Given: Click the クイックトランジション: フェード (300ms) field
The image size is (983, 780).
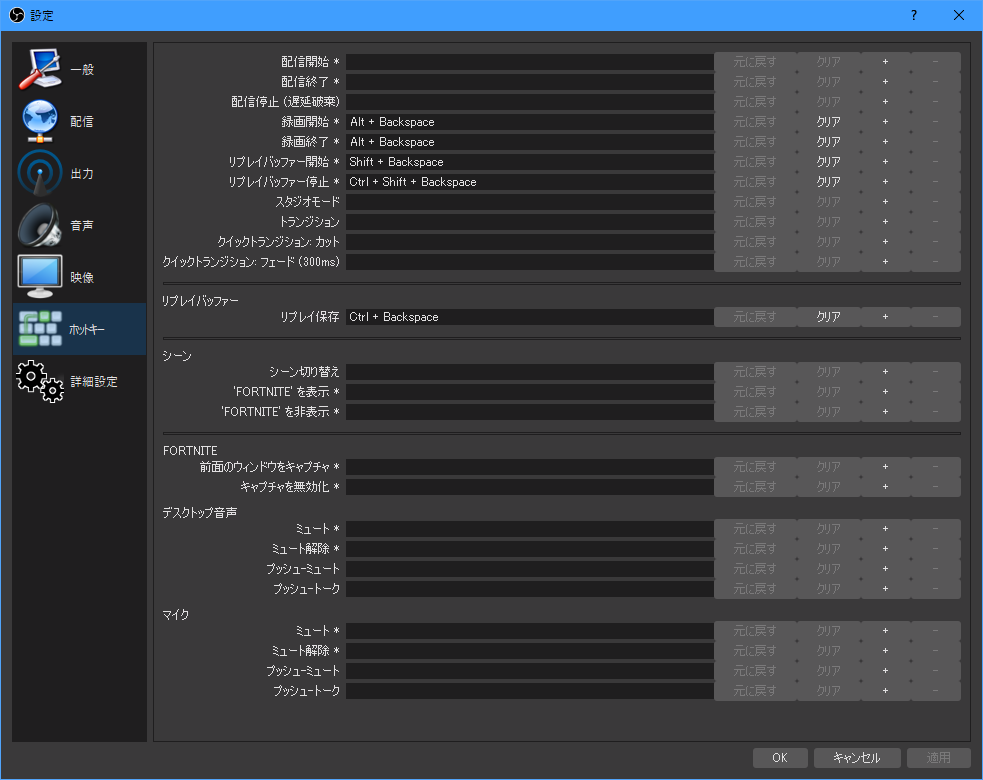Looking at the screenshot, I should point(530,261).
